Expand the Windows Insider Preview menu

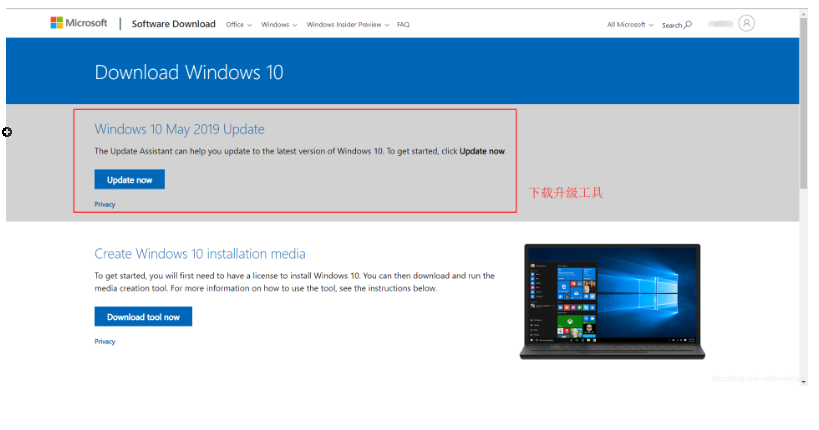348,24
